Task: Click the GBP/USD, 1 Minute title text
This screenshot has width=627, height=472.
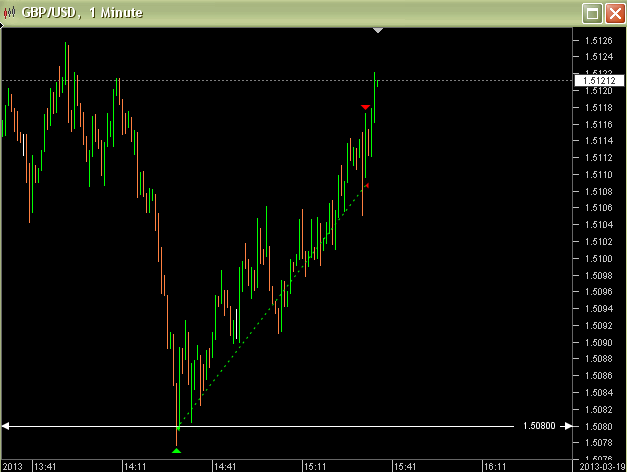Action: [x=82, y=13]
